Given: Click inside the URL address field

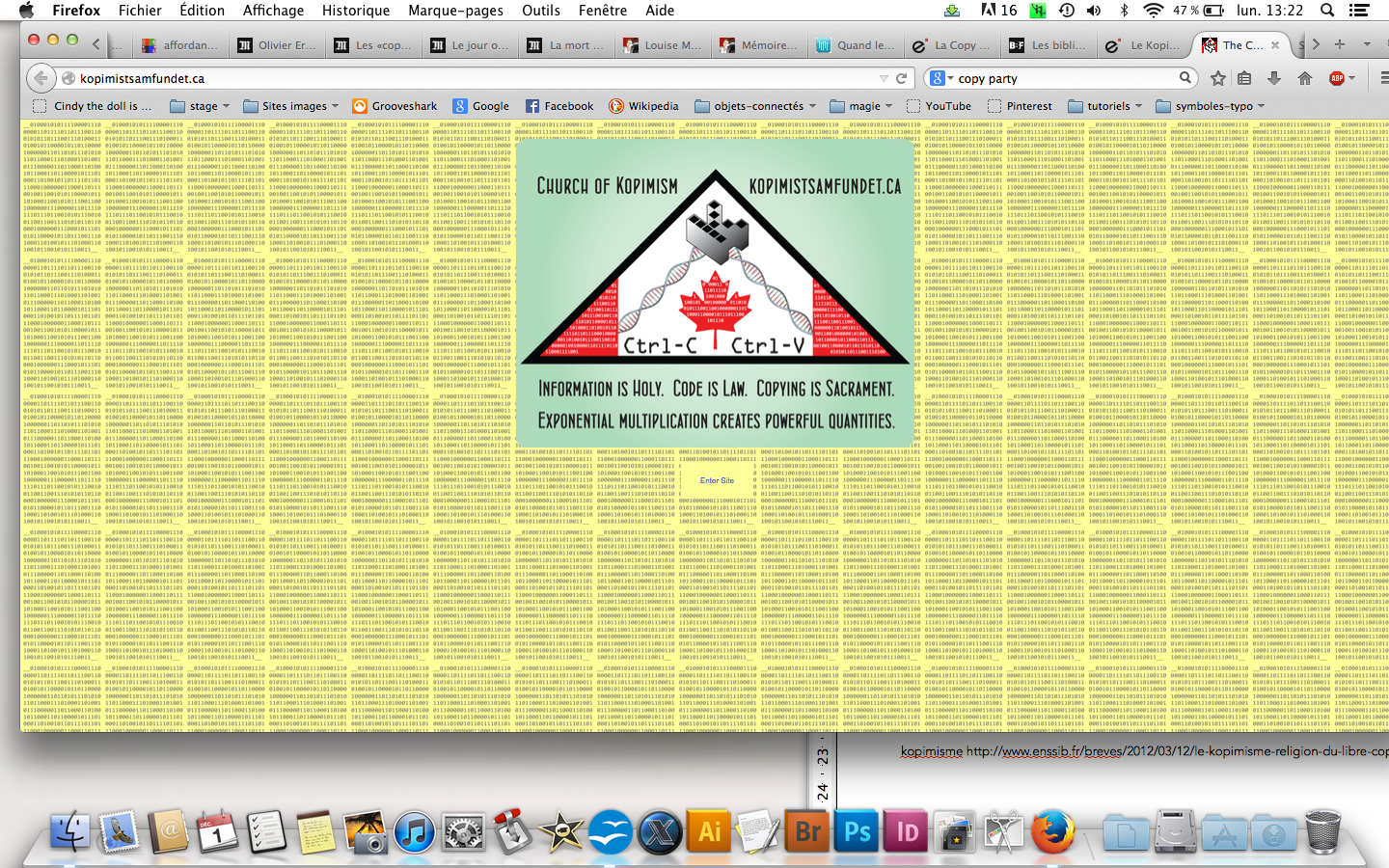Looking at the screenshot, I should pyautogui.click(x=473, y=78).
